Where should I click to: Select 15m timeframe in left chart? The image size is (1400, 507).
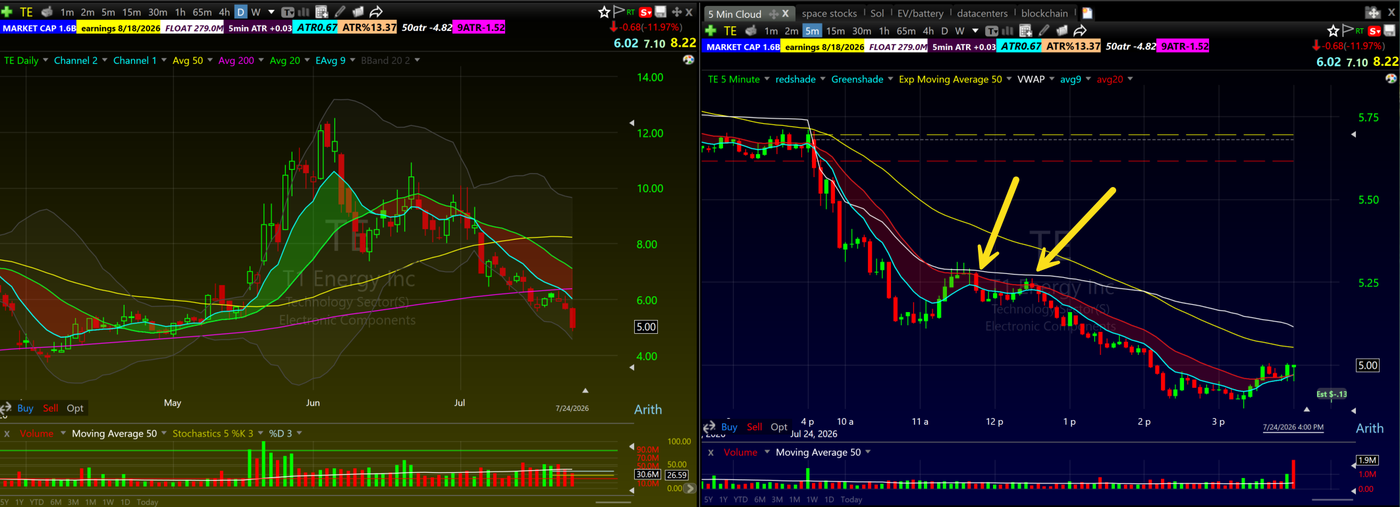pos(131,12)
